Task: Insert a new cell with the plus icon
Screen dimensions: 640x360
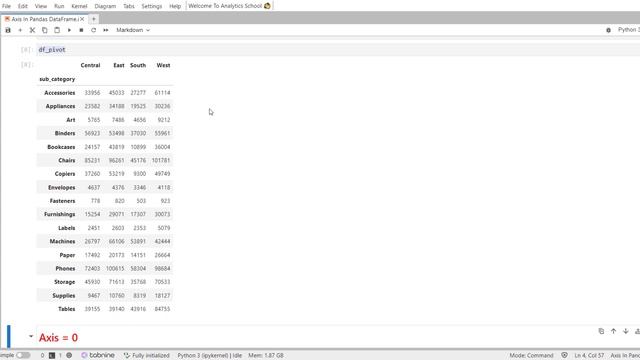Action: (x=20, y=30)
